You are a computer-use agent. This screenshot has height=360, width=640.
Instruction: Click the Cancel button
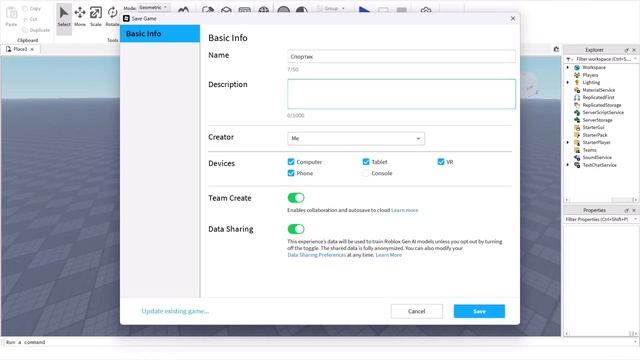point(416,311)
